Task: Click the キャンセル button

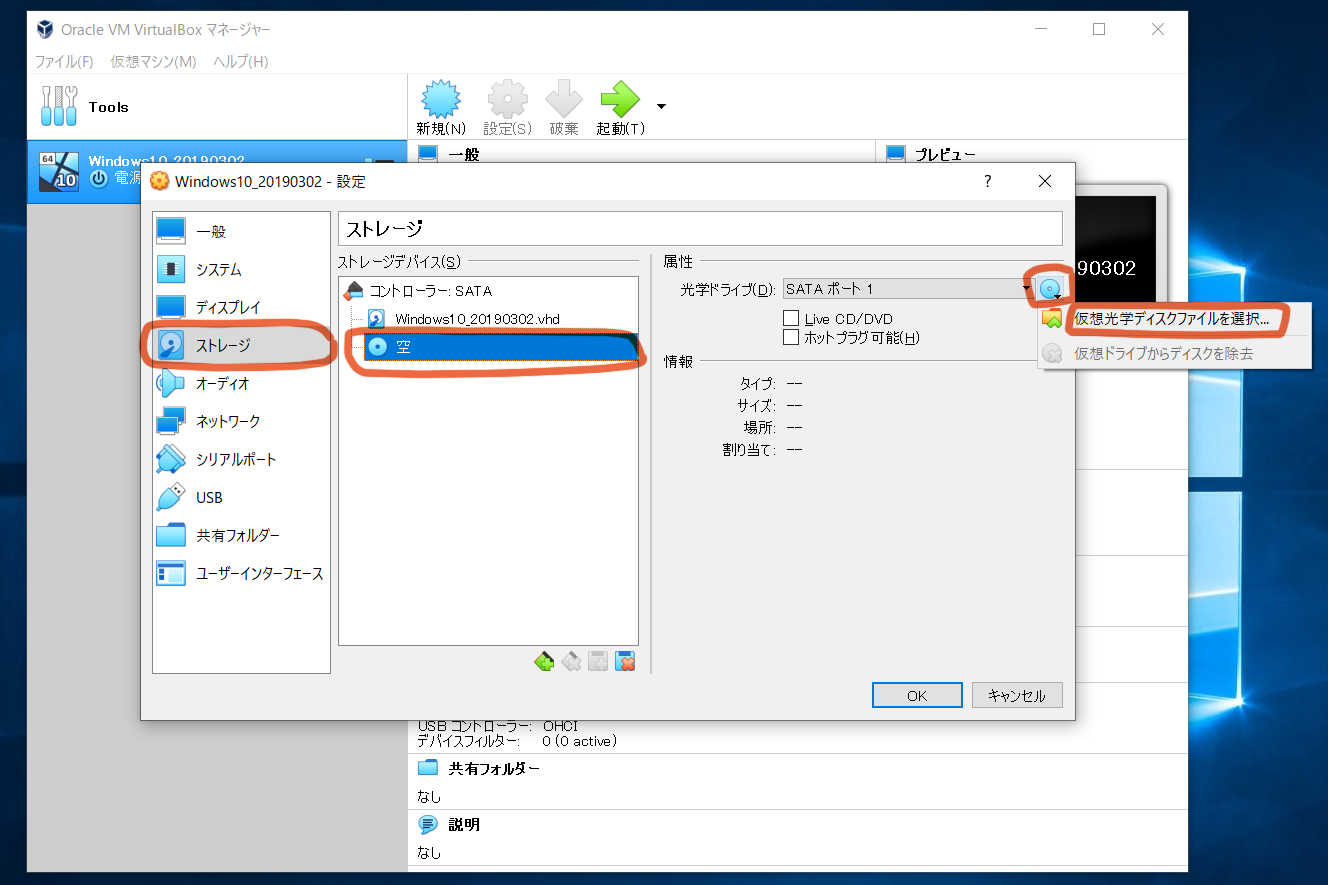Action: tap(1016, 695)
